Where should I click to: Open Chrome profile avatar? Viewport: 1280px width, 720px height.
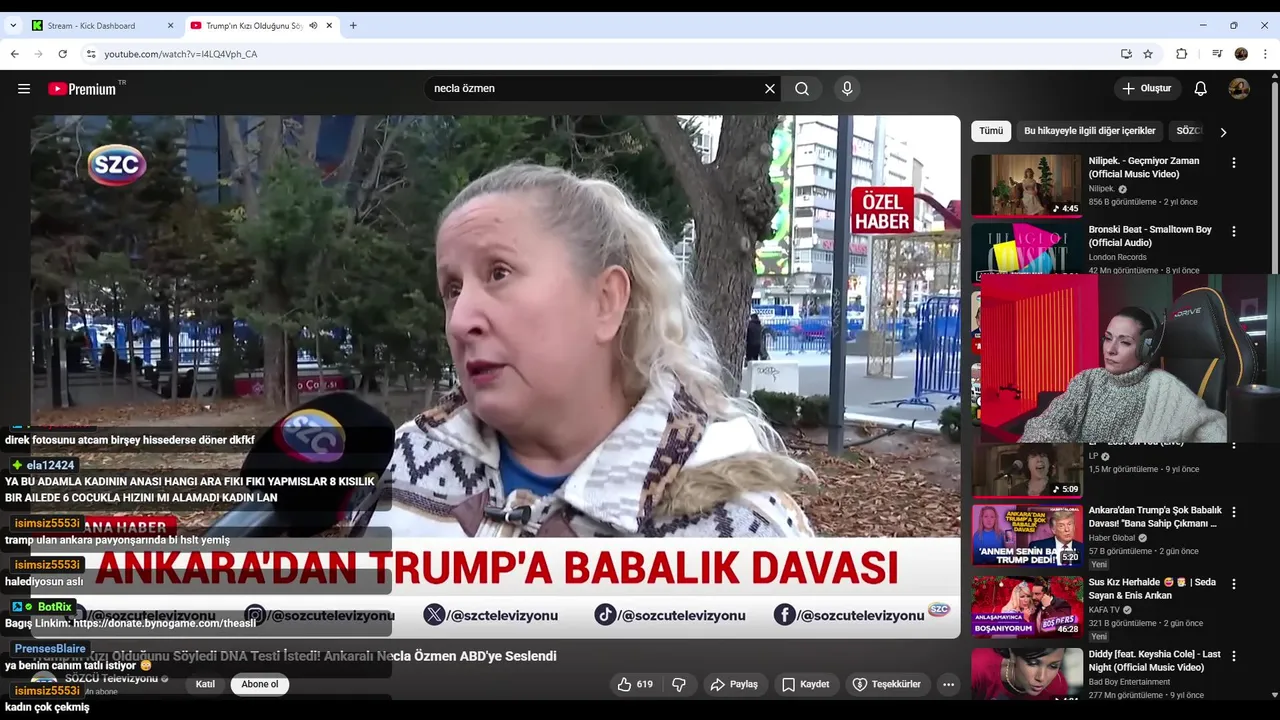coord(1241,54)
